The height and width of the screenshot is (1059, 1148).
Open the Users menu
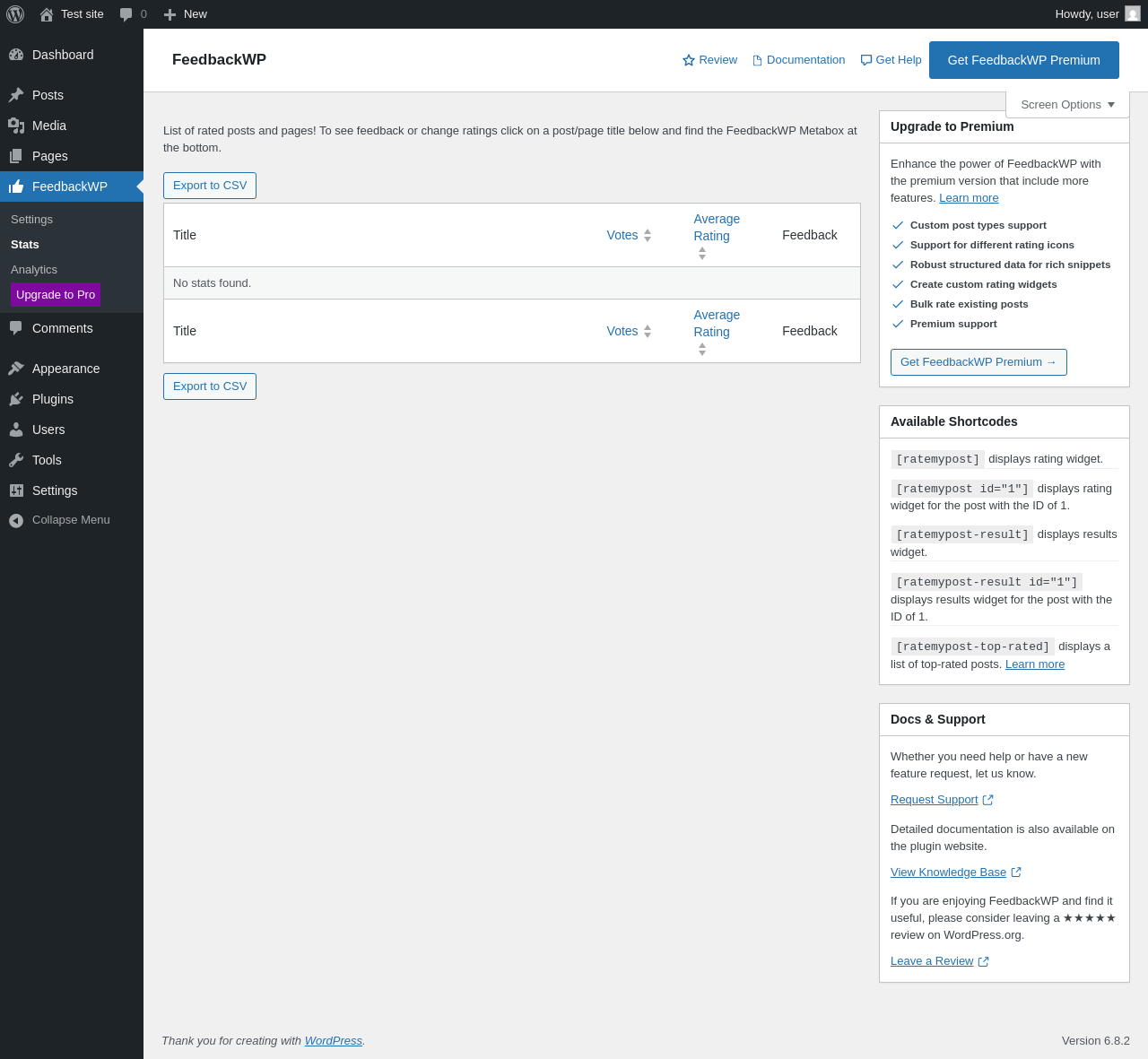point(72,430)
